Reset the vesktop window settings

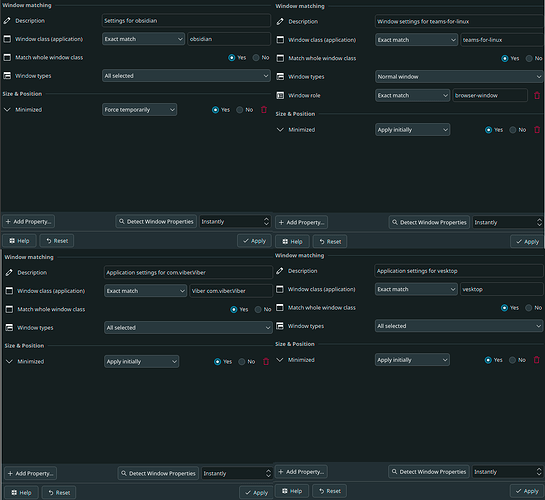click(330, 491)
